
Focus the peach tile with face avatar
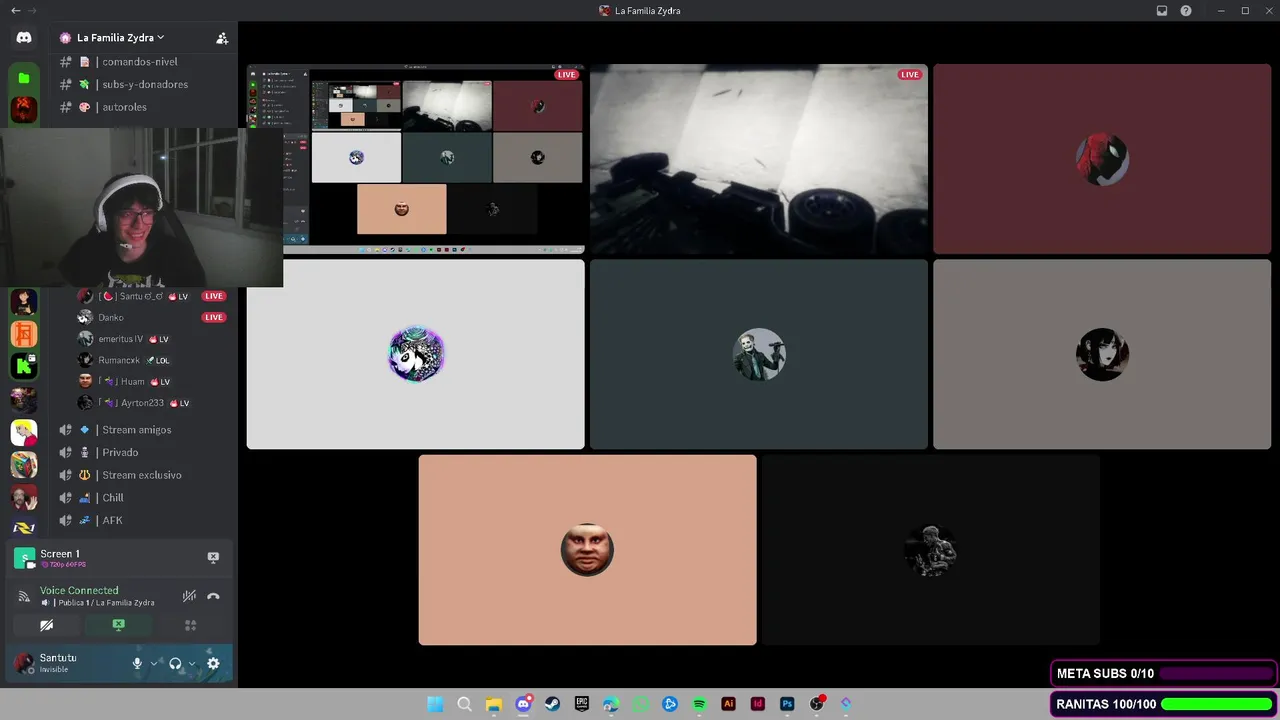(588, 550)
